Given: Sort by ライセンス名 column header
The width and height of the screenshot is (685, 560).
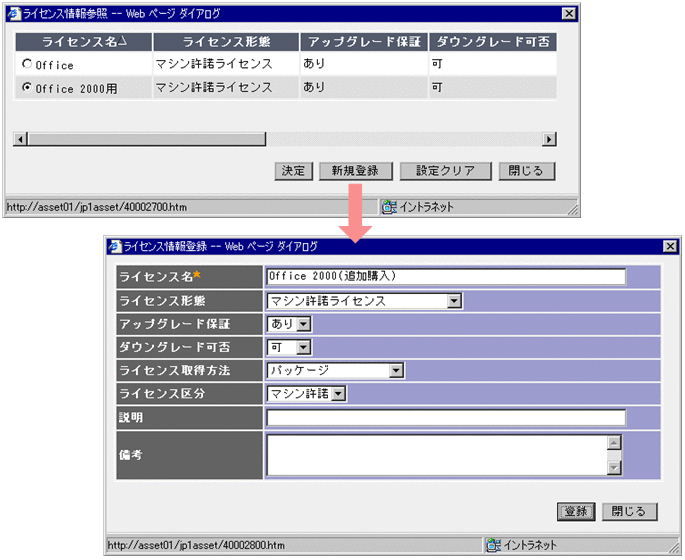Looking at the screenshot, I should coord(84,42).
